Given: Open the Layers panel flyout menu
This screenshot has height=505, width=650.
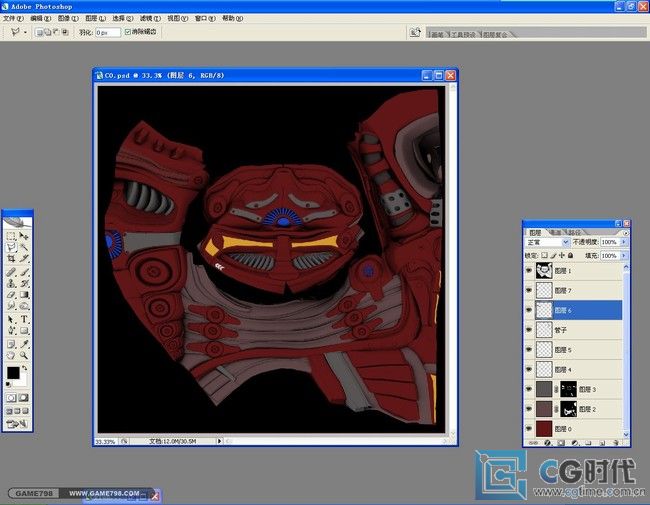Looking at the screenshot, I should click(626, 233).
